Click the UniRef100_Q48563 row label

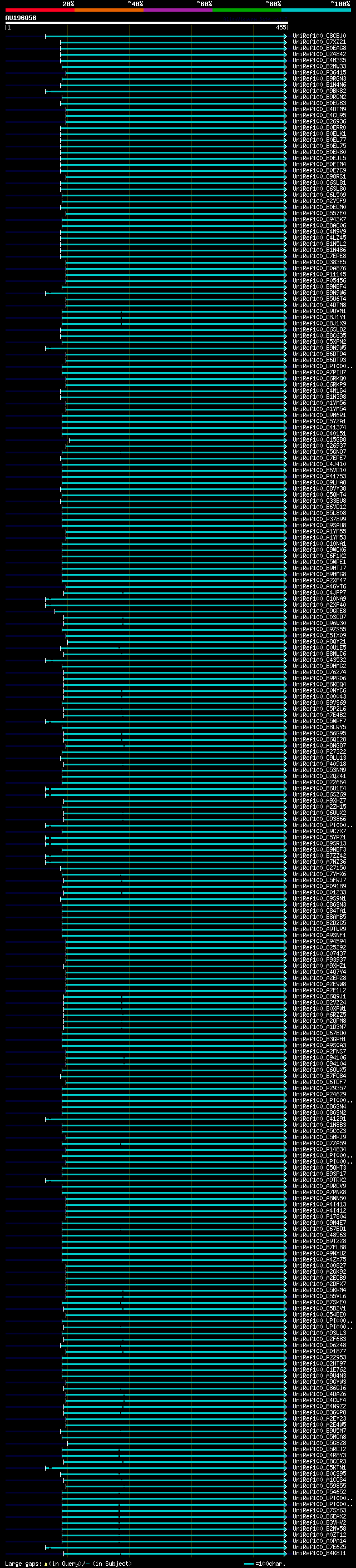tap(319, 1235)
